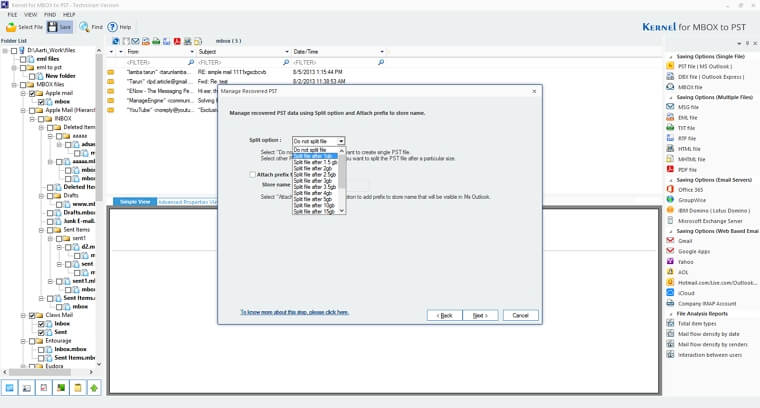Select GroupWise email server option
The width and height of the screenshot is (760, 408).
click(x=692, y=200)
